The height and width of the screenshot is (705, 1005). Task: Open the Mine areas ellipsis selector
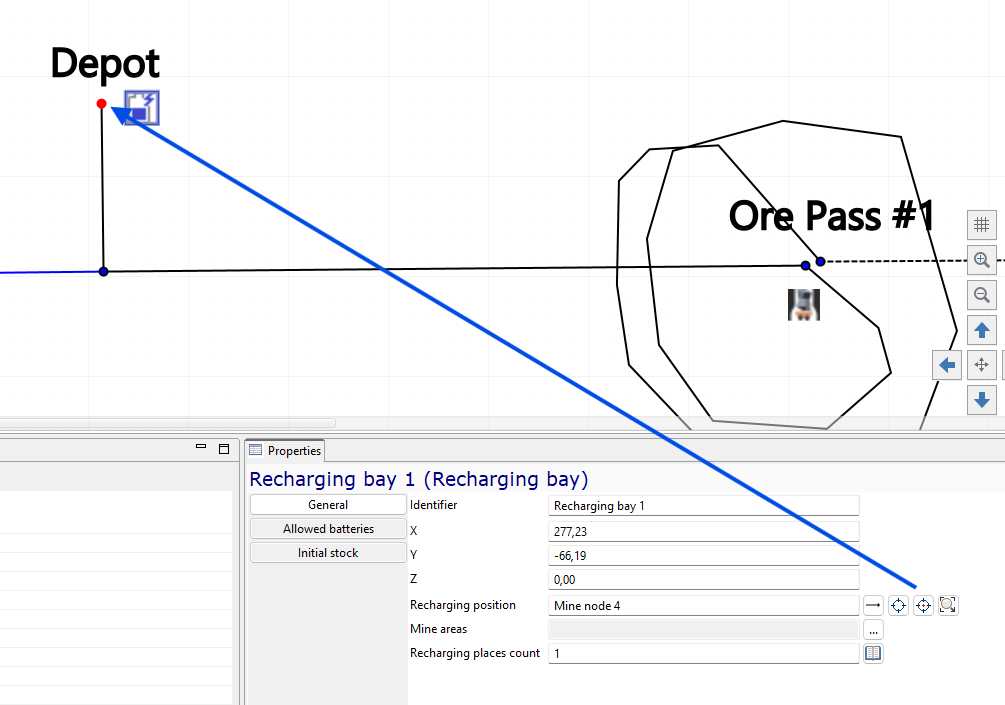point(873,629)
